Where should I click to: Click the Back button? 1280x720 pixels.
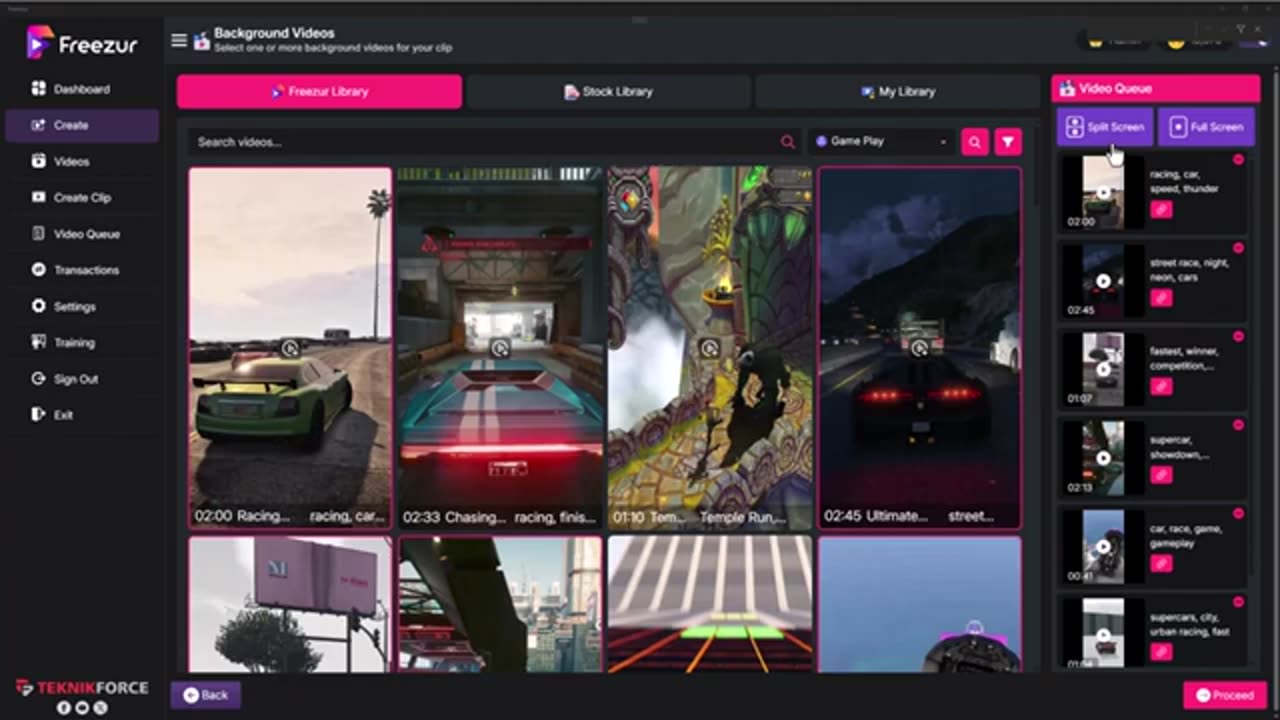[x=205, y=695]
